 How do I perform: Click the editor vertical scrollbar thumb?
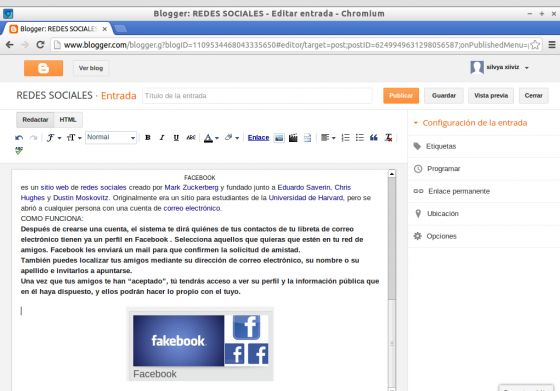coord(392,239)
